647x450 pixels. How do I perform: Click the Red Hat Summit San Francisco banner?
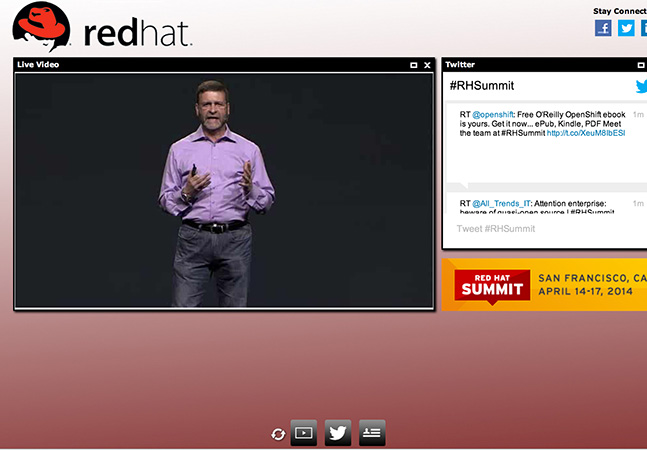pyautogui.click(x=544, y=285)
